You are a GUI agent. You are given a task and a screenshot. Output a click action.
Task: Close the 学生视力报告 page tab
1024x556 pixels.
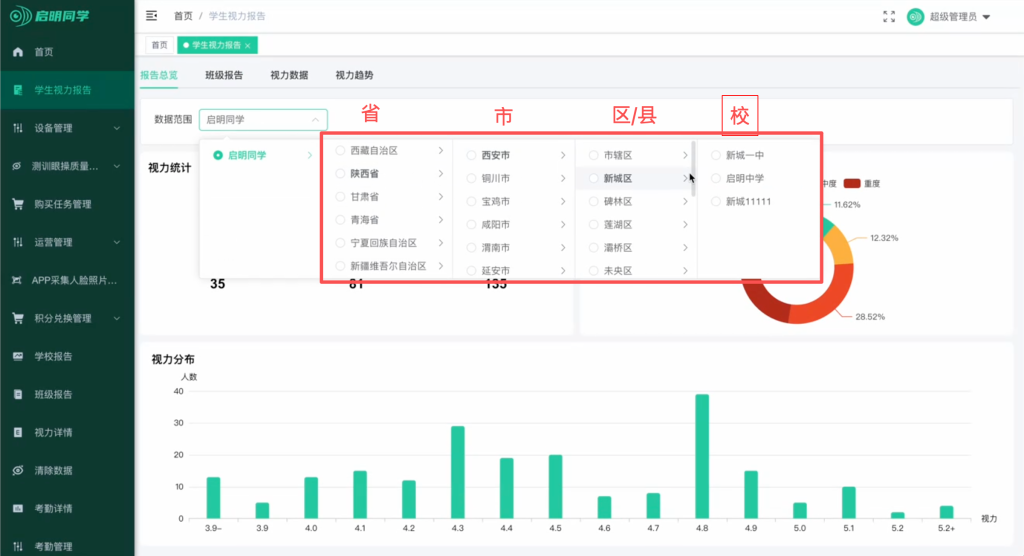click(248, 45)
